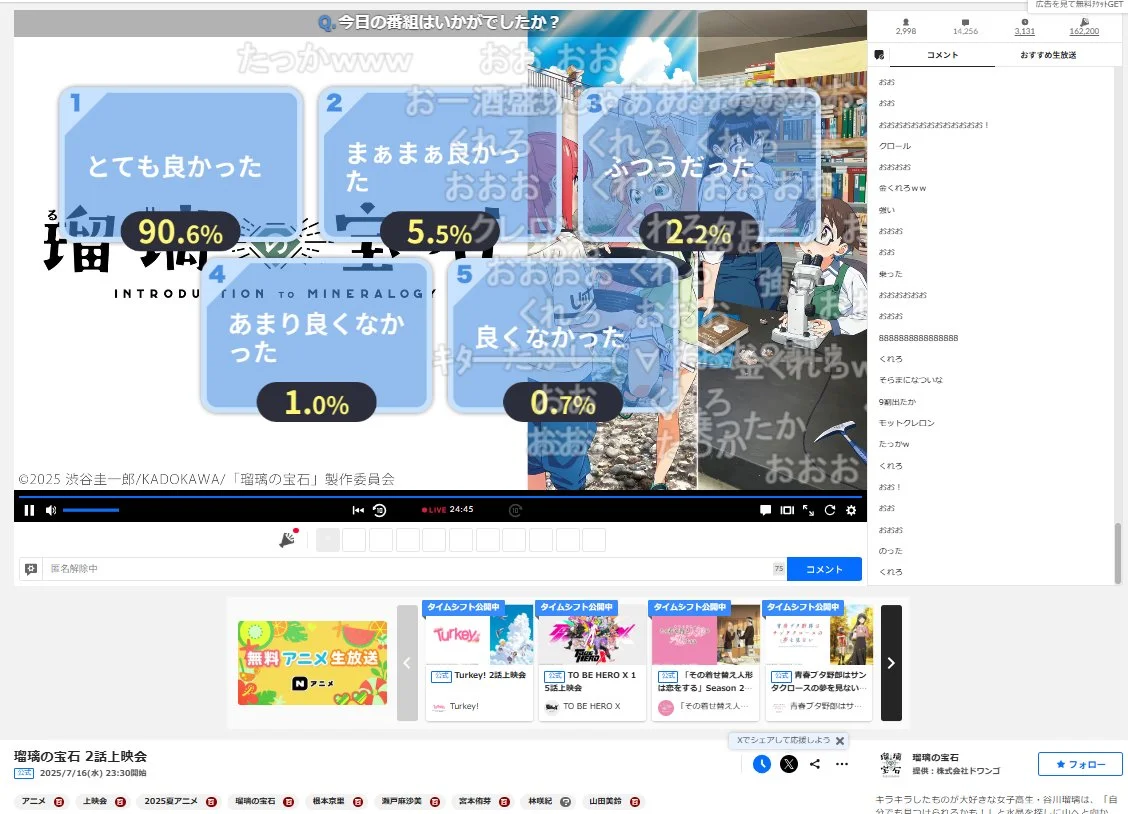
Task: Enter fullscreen mode in the player
Action: (x=809, y=510)
